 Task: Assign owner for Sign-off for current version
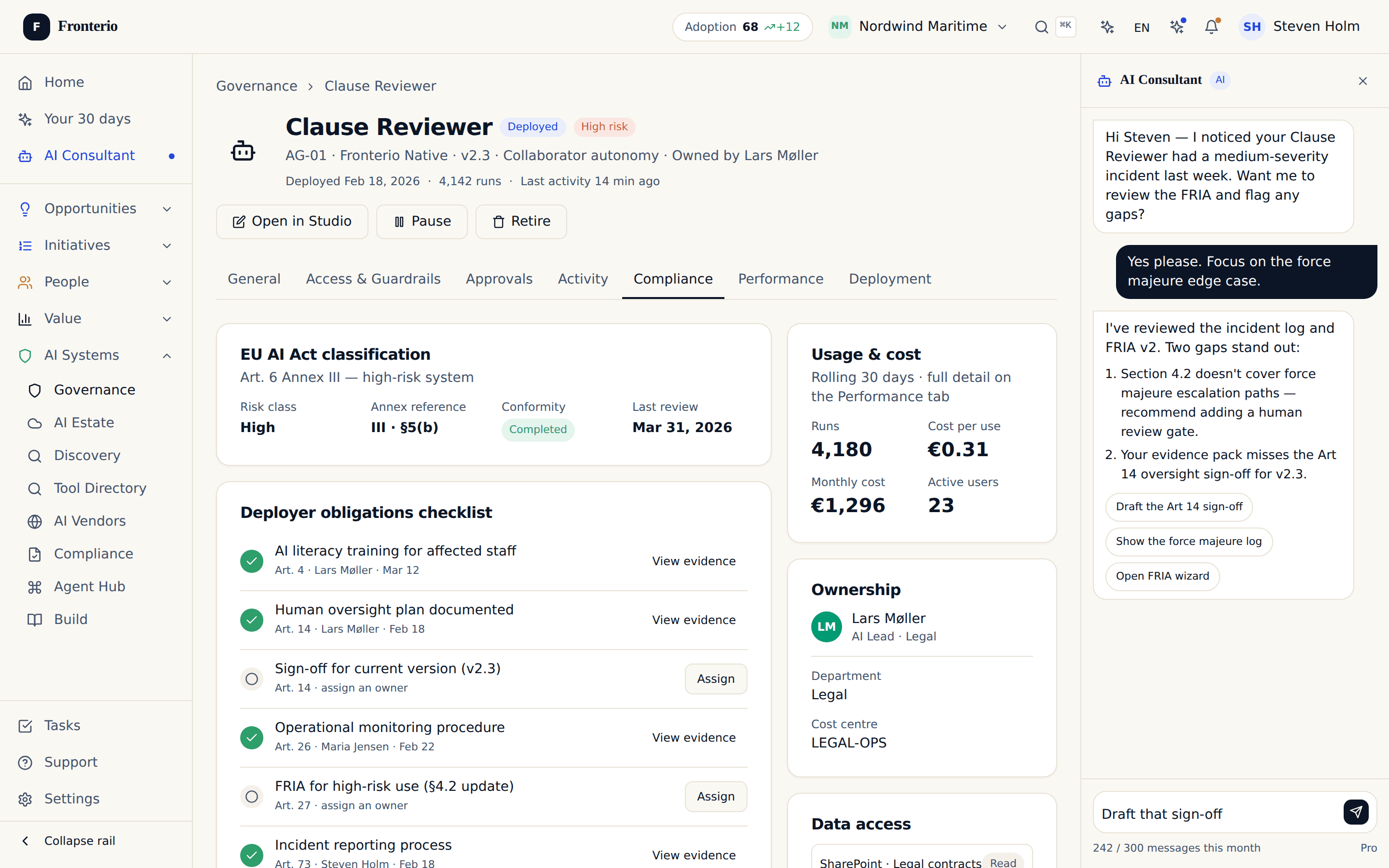716,679
